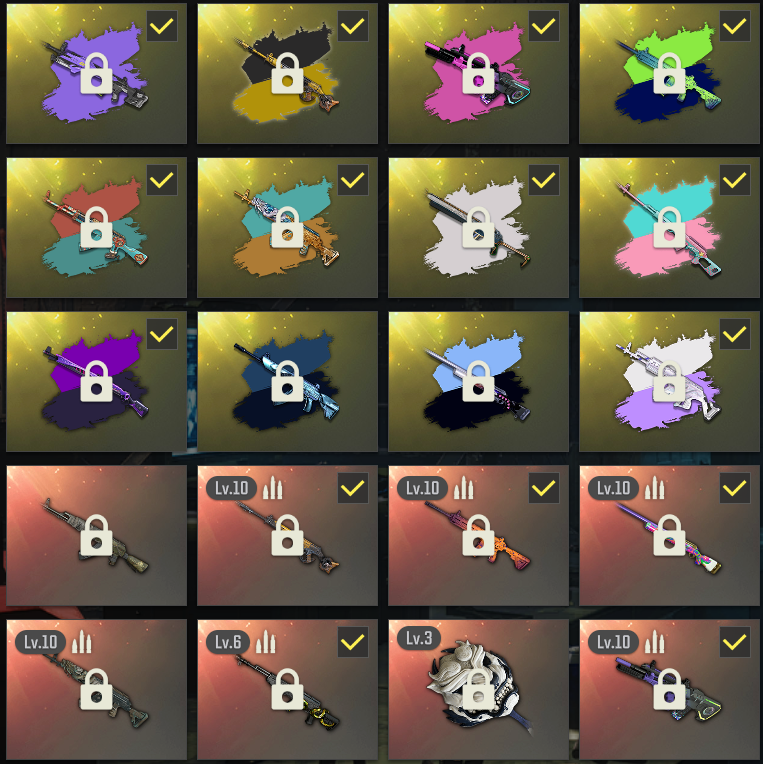This screenshot has height=764, width=763.
Task: Click the bullets icon on the Lv.6 weapon
Action: click(266, 642)
